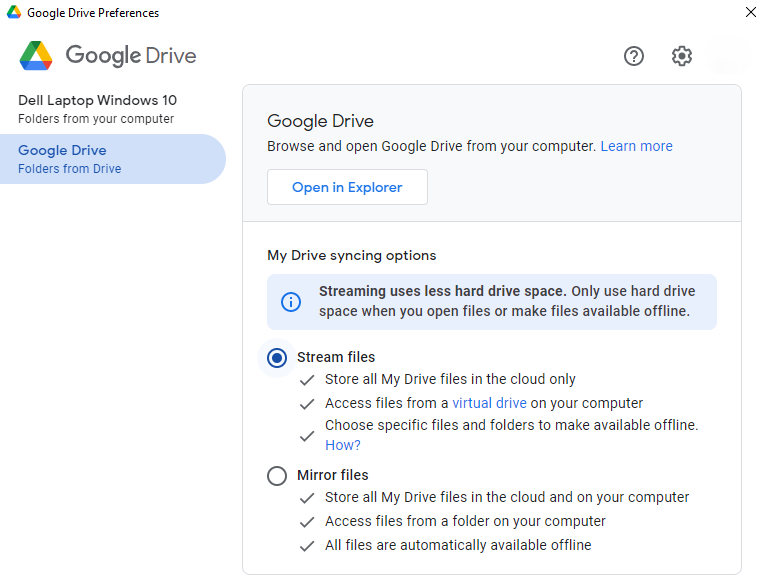Click 'Store all My Drive files in the cloud only'
The image size is (763, 577).
tap(450, 379)
